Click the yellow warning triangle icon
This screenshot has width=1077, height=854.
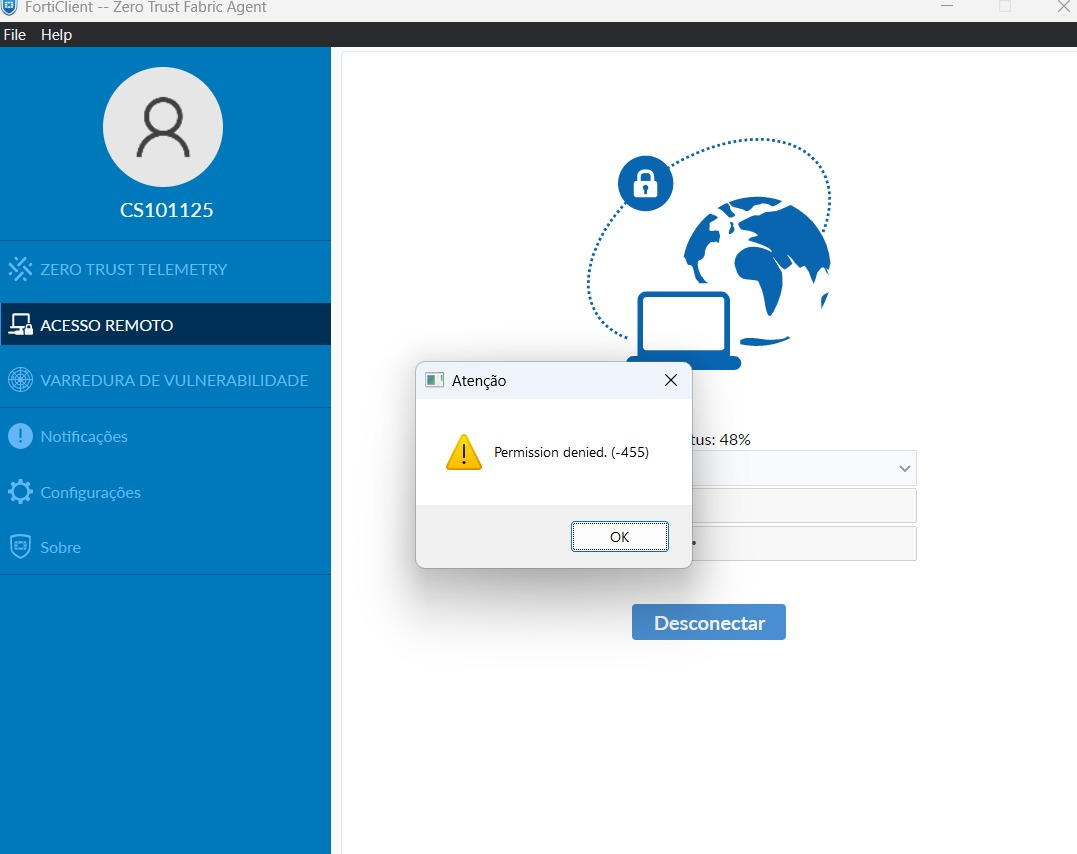[464, 452]
